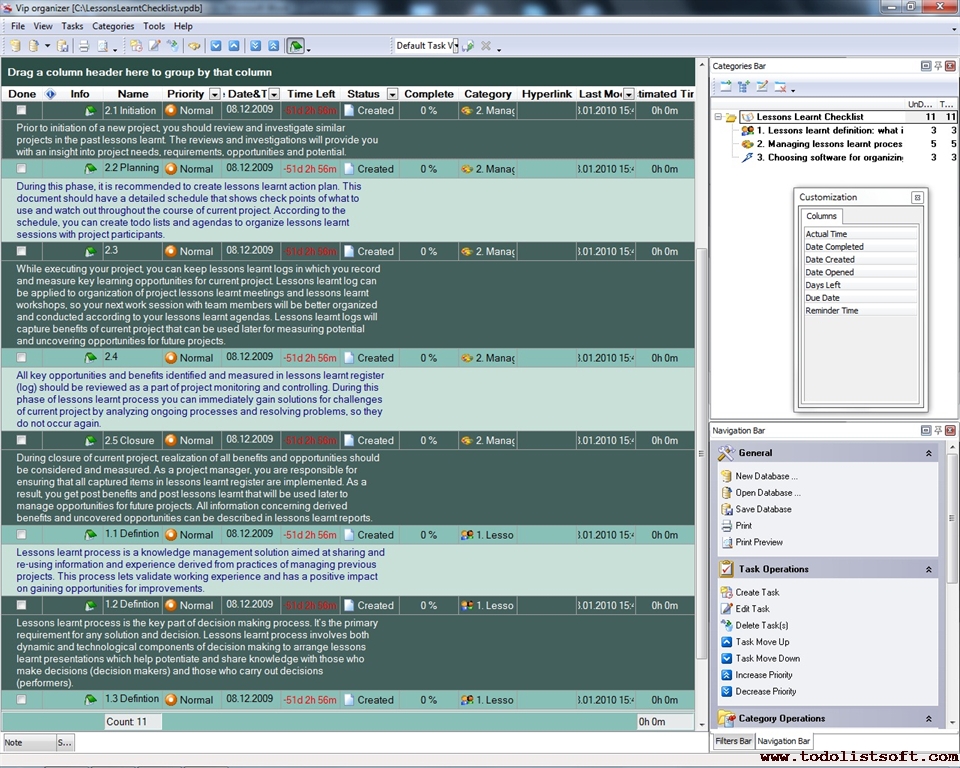960x768 pixels.
Task: Check the Done box for 2.1 Initiation
Action: click(21, 110)
